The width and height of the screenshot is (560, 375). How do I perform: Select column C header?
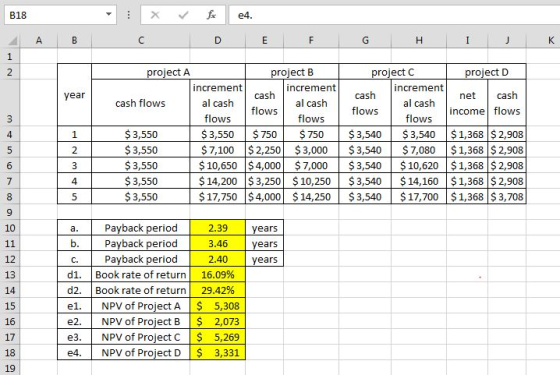pyautogui.click(x=141, y=40)
